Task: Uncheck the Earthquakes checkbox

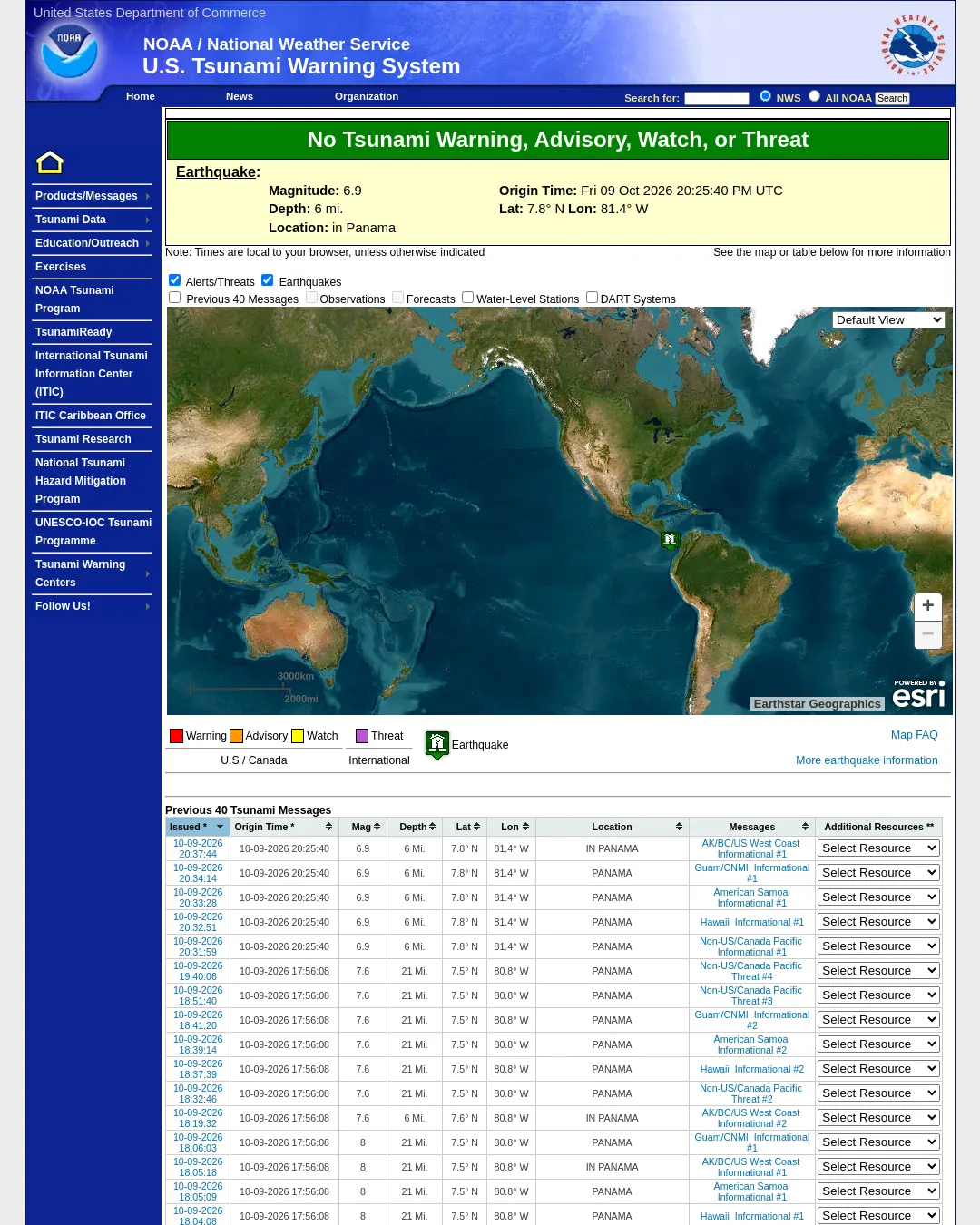Action: (268, 280)
